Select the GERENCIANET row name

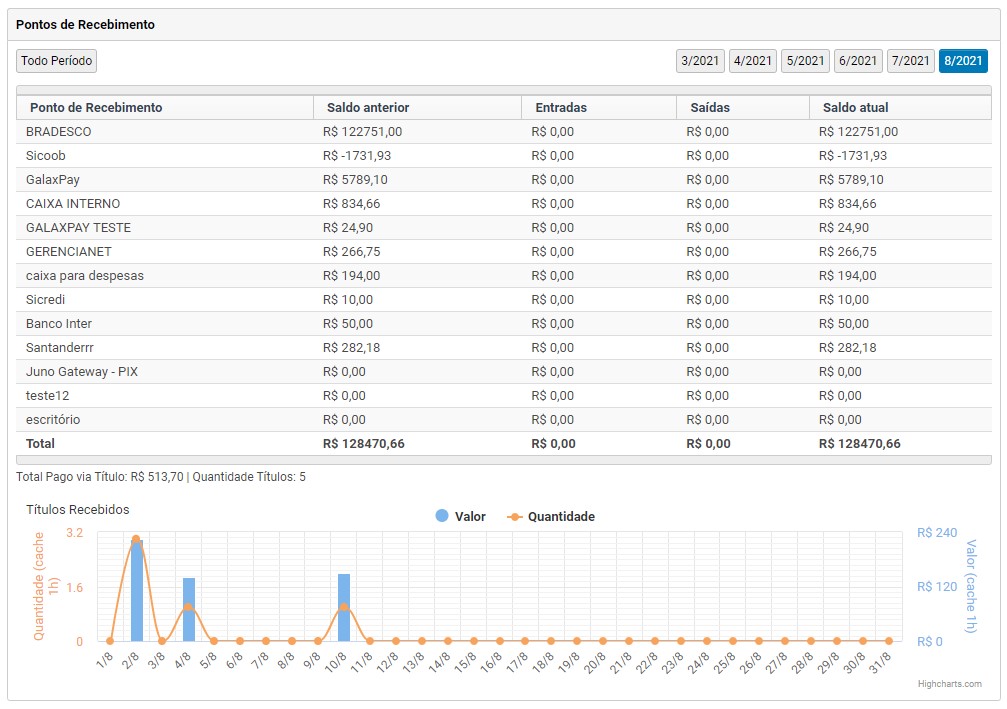[69, 252]
